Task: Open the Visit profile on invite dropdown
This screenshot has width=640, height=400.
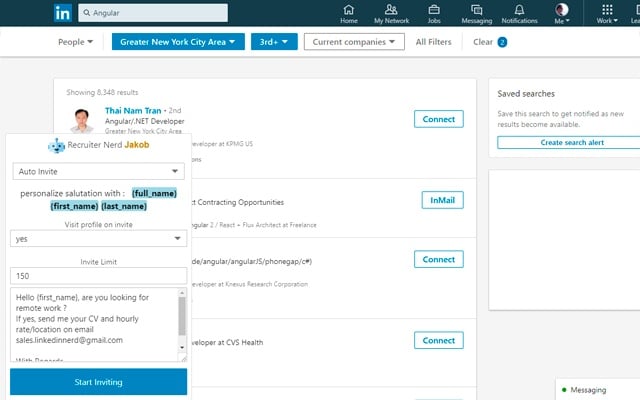Action: tap(98, 239)
